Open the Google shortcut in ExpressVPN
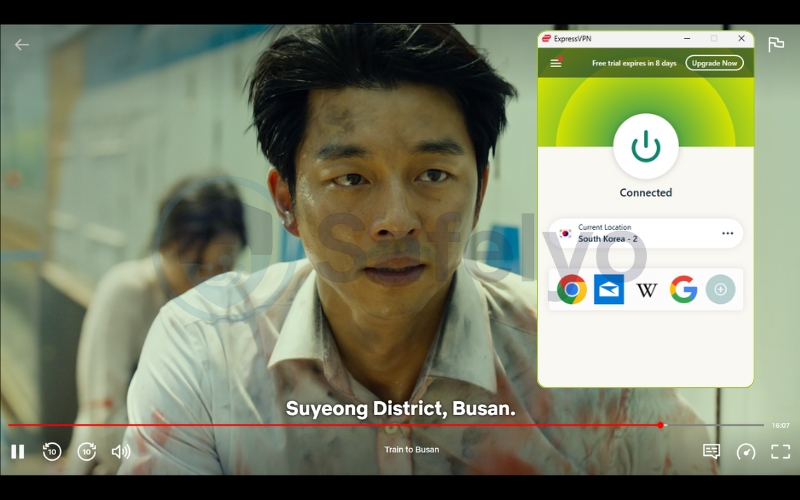Image resolution: width=800 pixels, height=500 pixels. click(684, 289)
